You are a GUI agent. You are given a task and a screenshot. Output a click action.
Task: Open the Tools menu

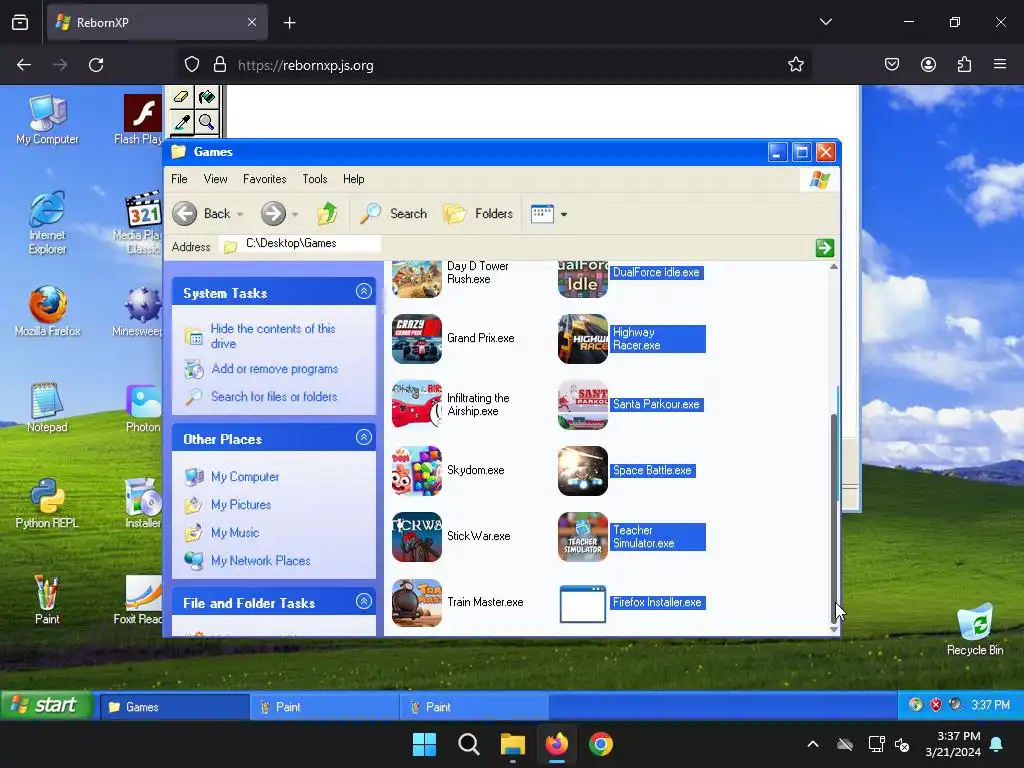[315, 179]
